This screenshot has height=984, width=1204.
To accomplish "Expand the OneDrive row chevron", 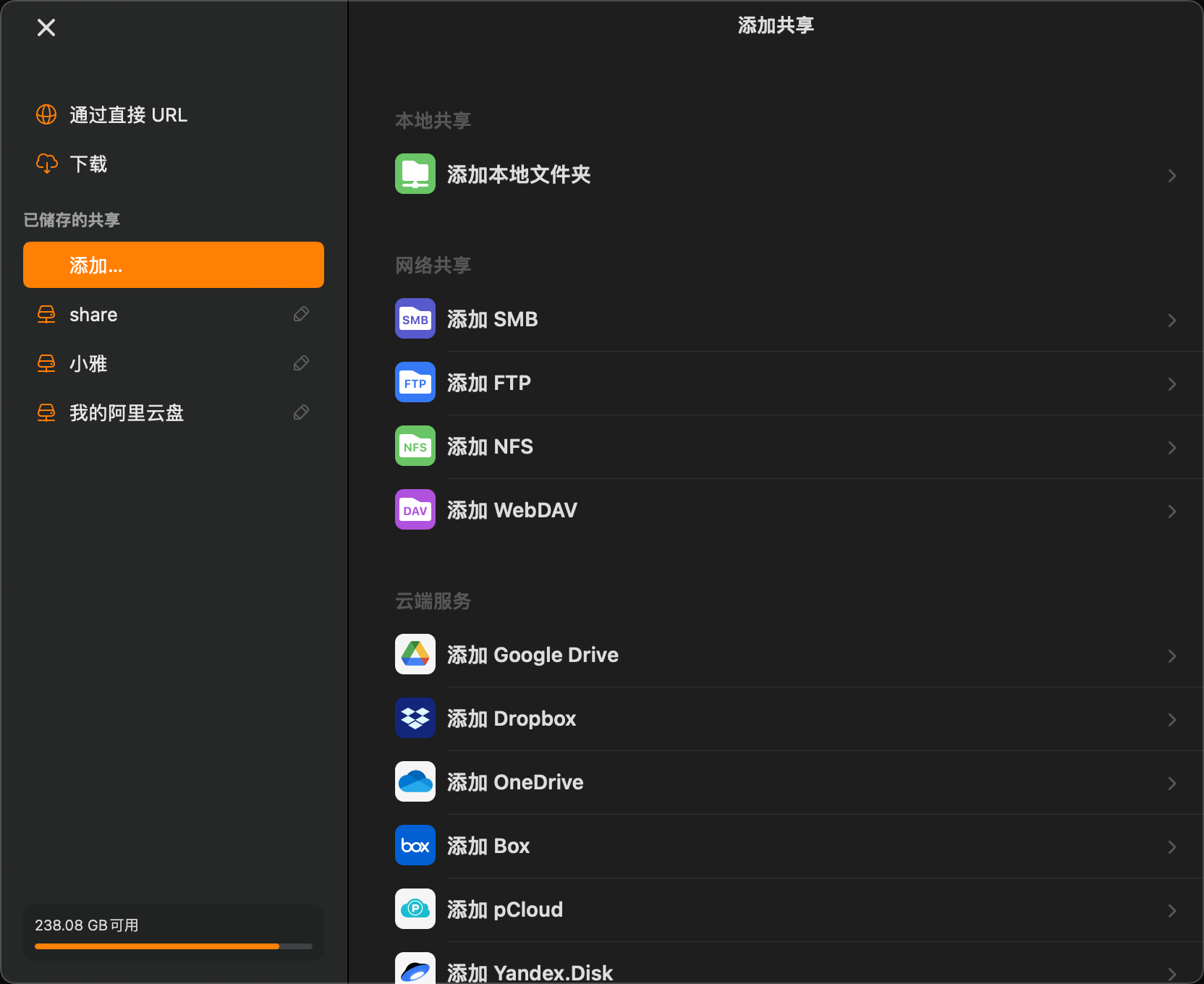I will 1172,784.
